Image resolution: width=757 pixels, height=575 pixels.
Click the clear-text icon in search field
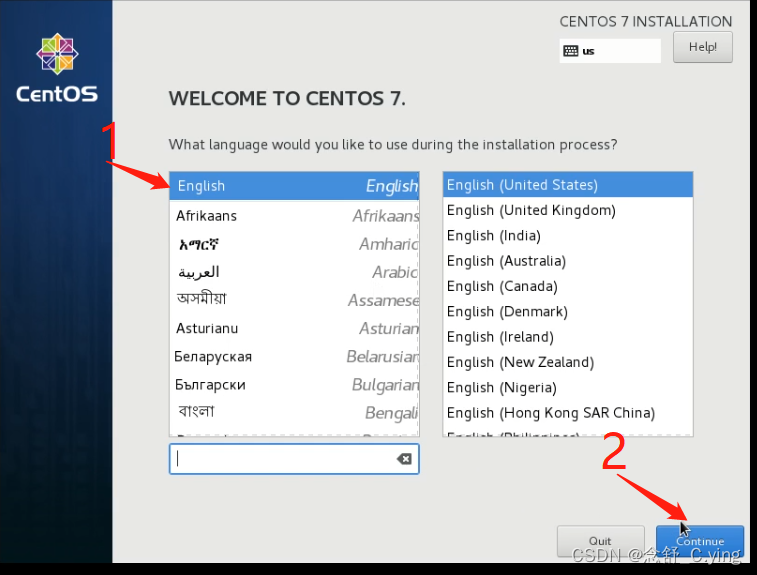[x=404, y=459]
